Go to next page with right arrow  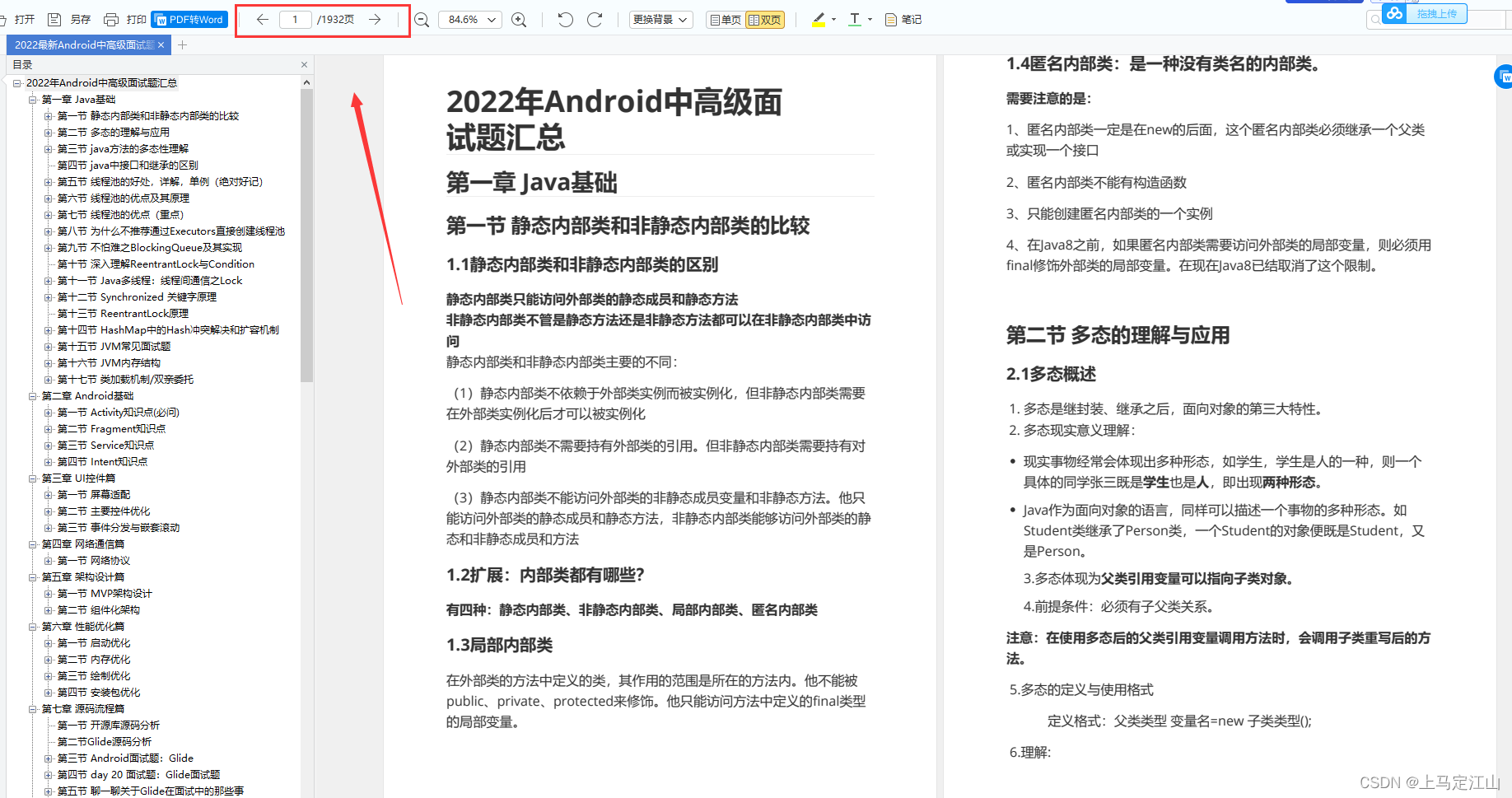375,19
